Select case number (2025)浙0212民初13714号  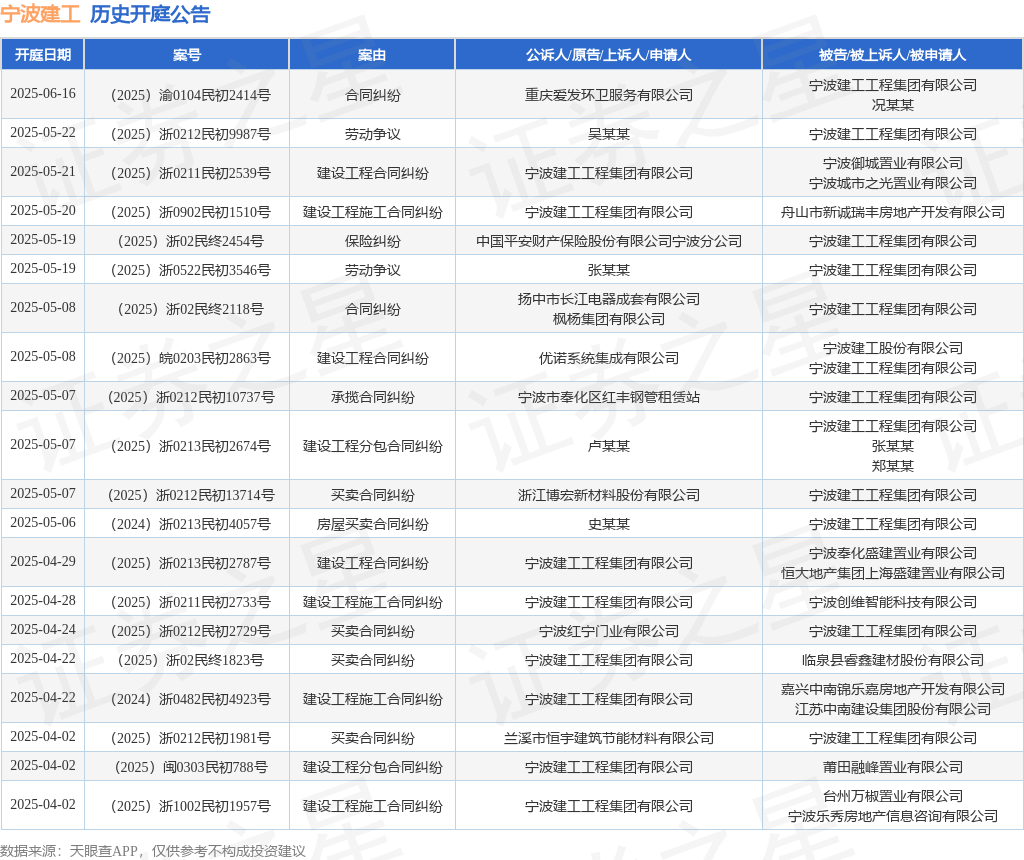pos(190,496)
